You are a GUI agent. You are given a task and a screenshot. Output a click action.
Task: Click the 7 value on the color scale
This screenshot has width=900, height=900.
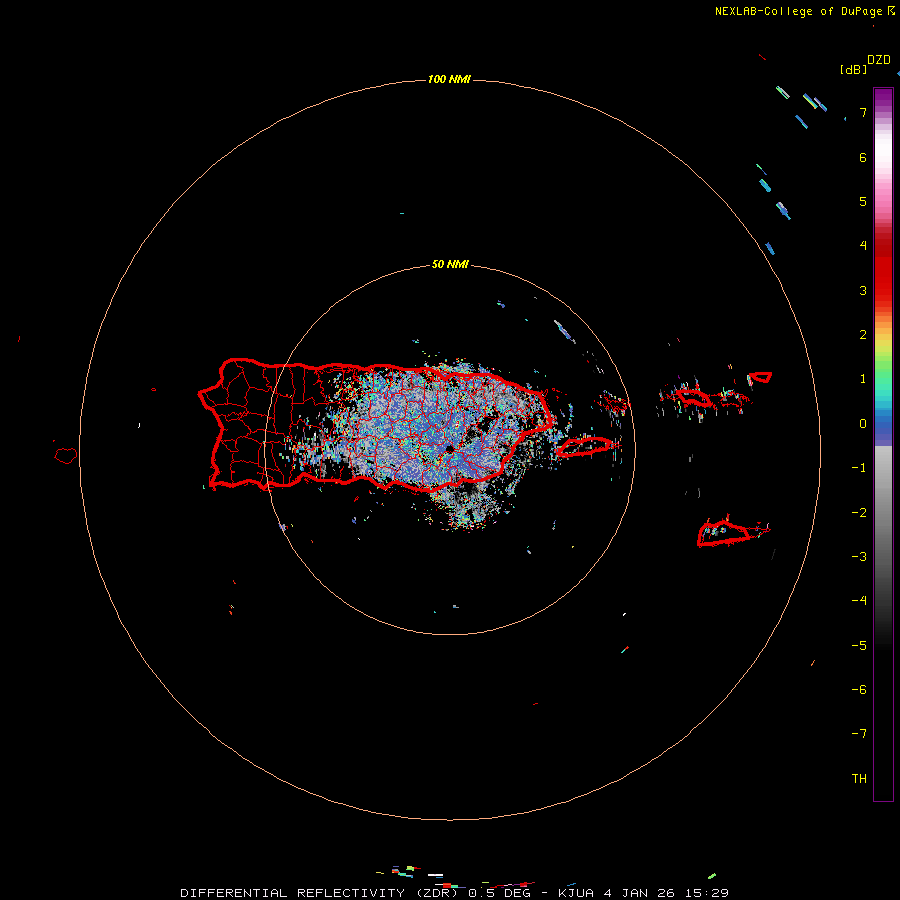tap(863, 112)
